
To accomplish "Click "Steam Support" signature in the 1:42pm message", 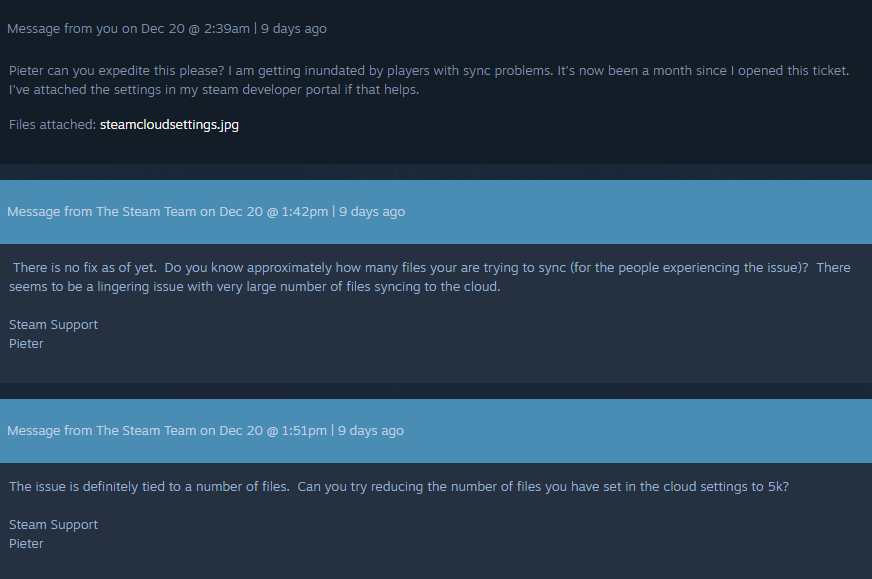I will (54, 325).
